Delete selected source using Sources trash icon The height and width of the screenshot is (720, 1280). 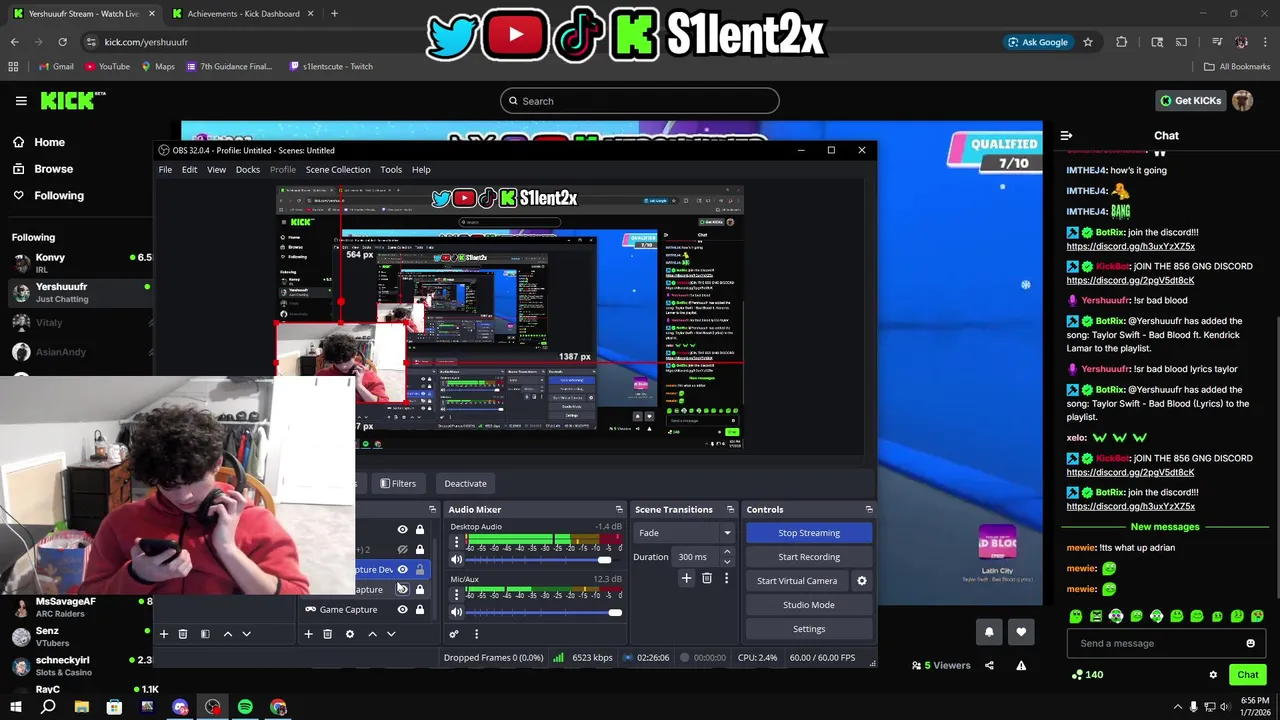327,634
